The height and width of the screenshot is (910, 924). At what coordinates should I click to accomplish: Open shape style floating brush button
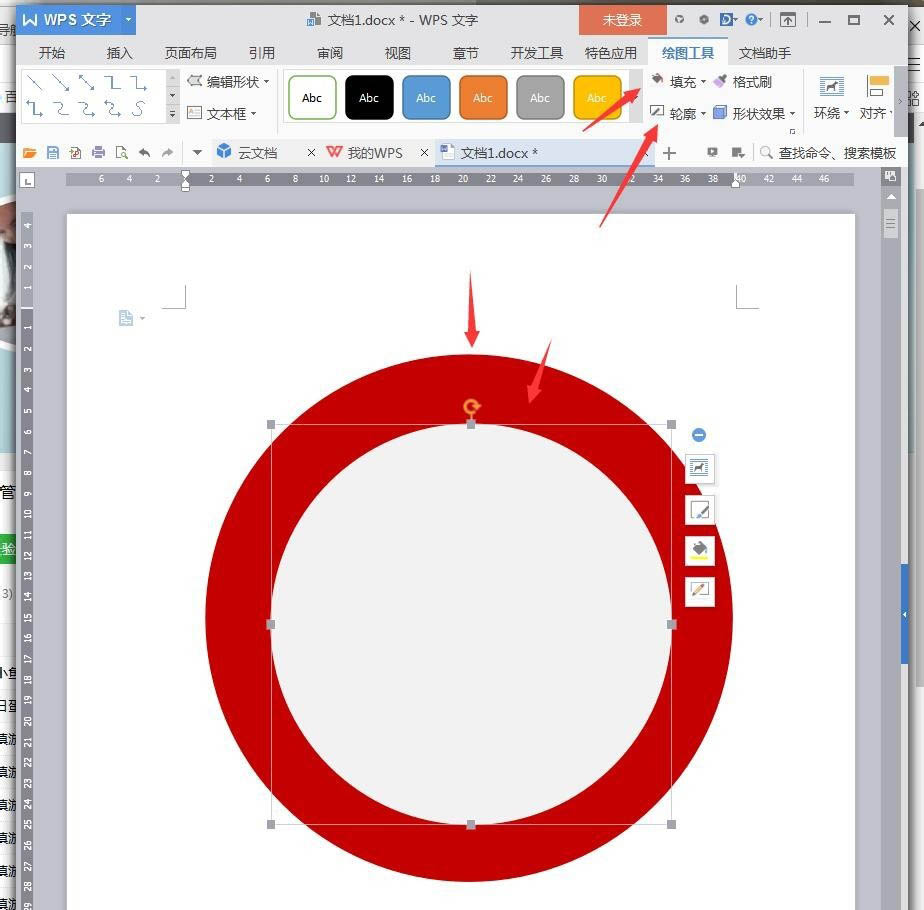tap(699, 510)
